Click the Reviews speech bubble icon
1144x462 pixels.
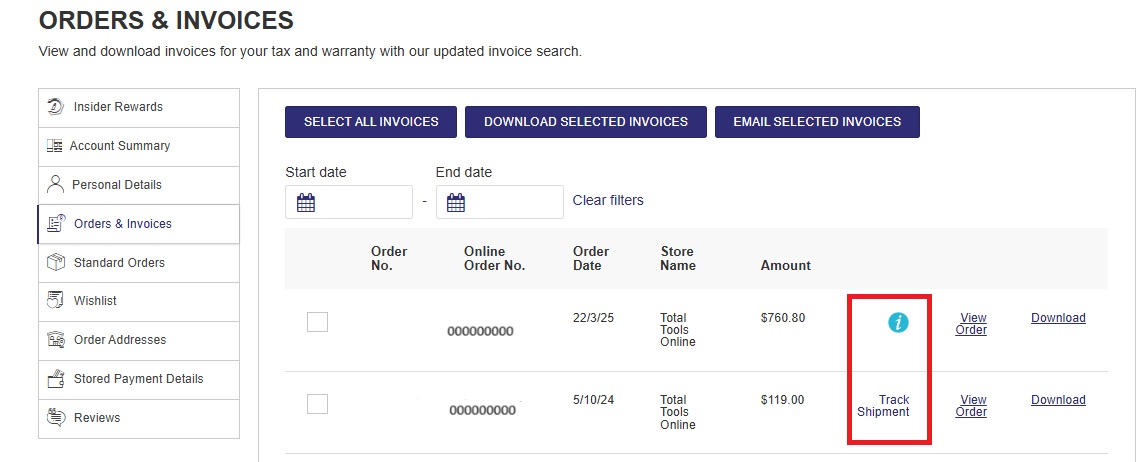[56, 417]
